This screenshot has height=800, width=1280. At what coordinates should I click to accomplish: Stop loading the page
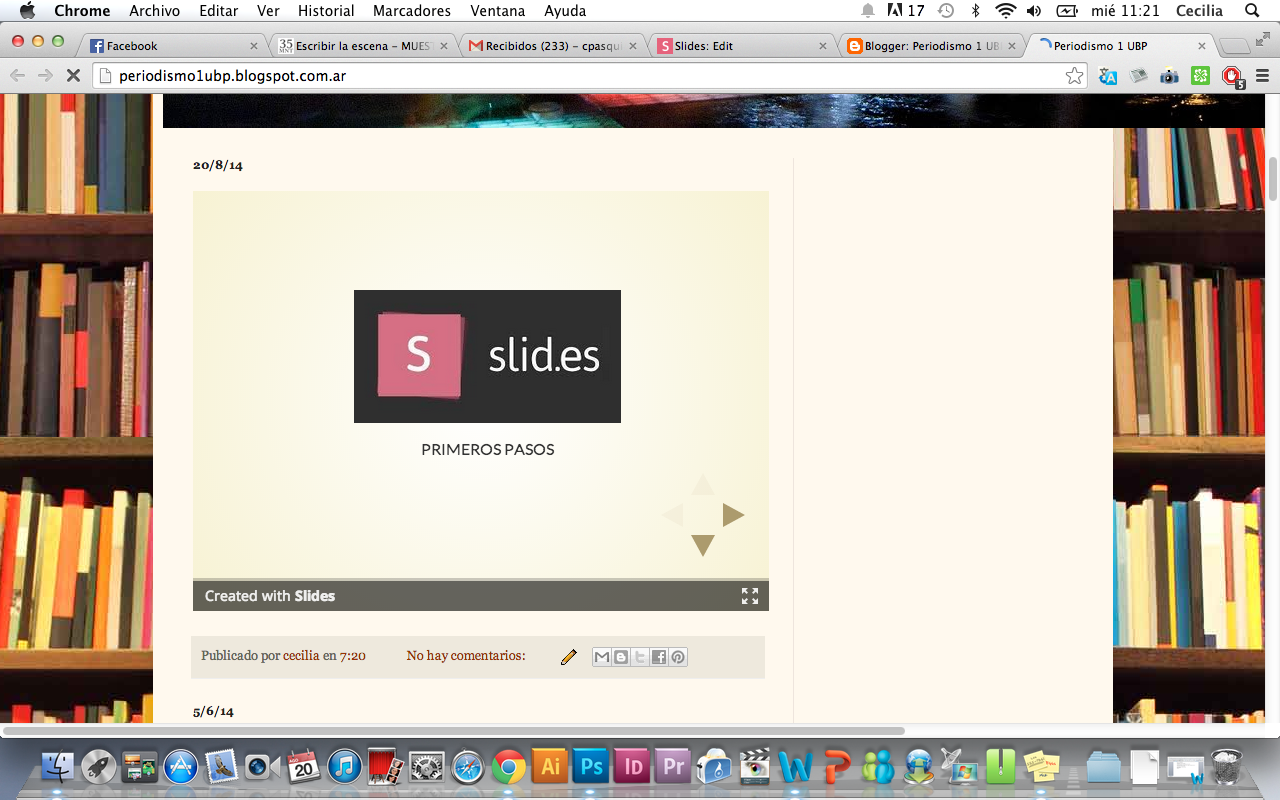tap(75, 76)
